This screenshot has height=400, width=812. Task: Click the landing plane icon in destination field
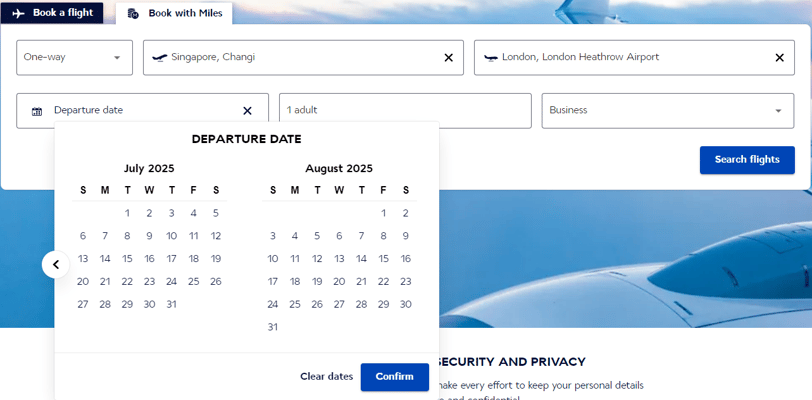tap(490, 58)
